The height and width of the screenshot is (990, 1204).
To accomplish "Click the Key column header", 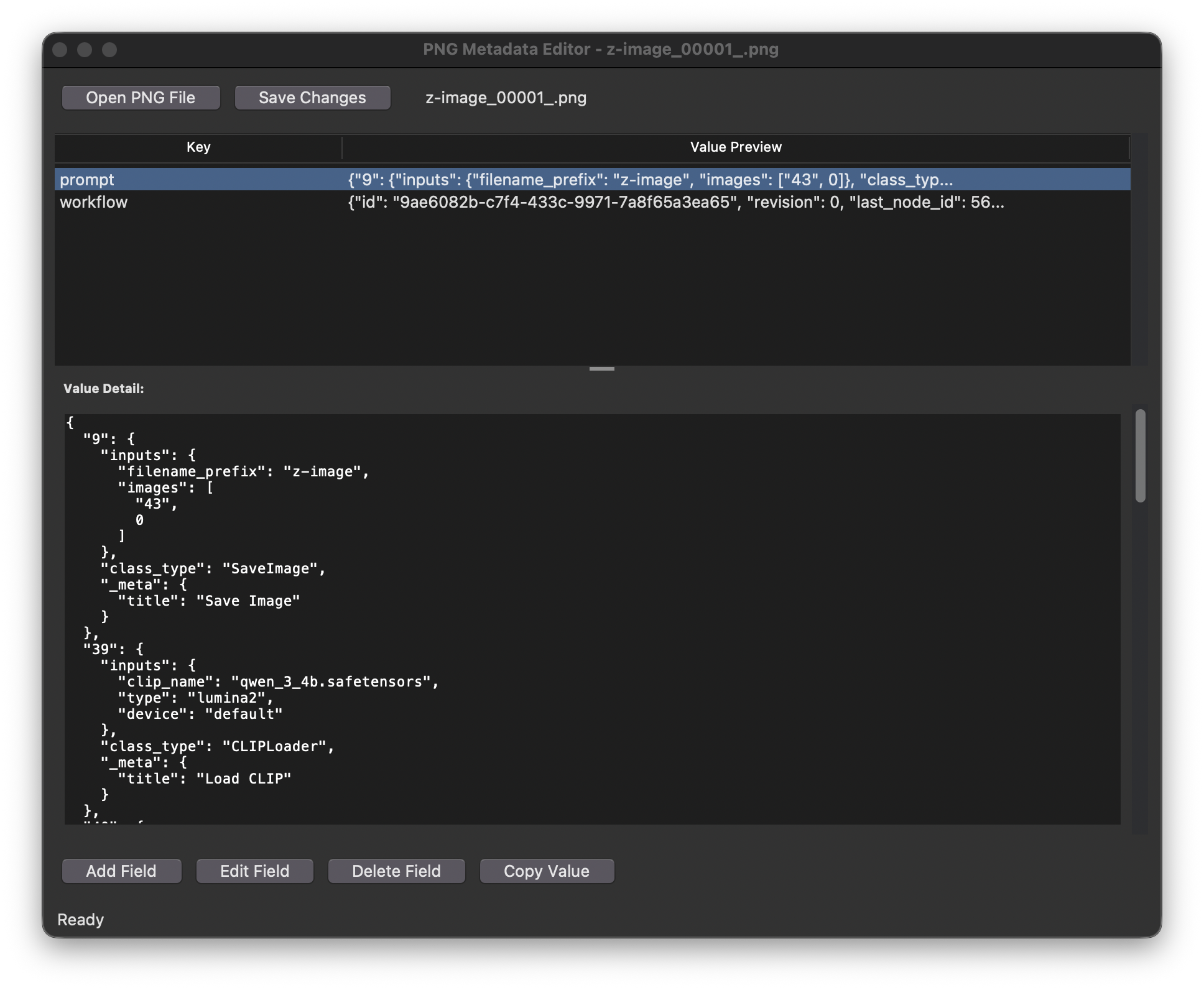I will [x=198, y=147].
